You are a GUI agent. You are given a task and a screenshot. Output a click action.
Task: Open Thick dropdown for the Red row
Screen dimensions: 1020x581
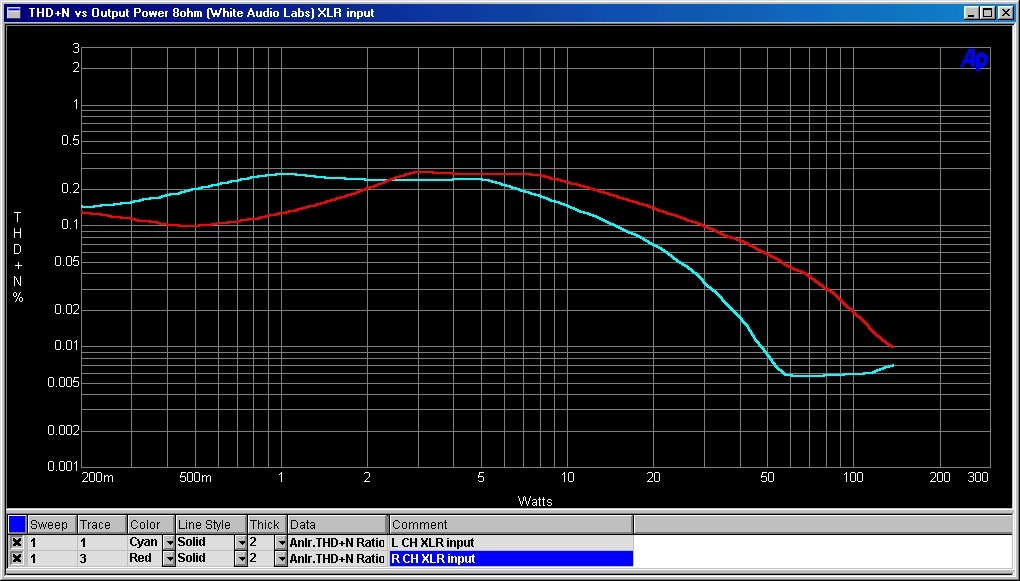(x=282, y=558)
